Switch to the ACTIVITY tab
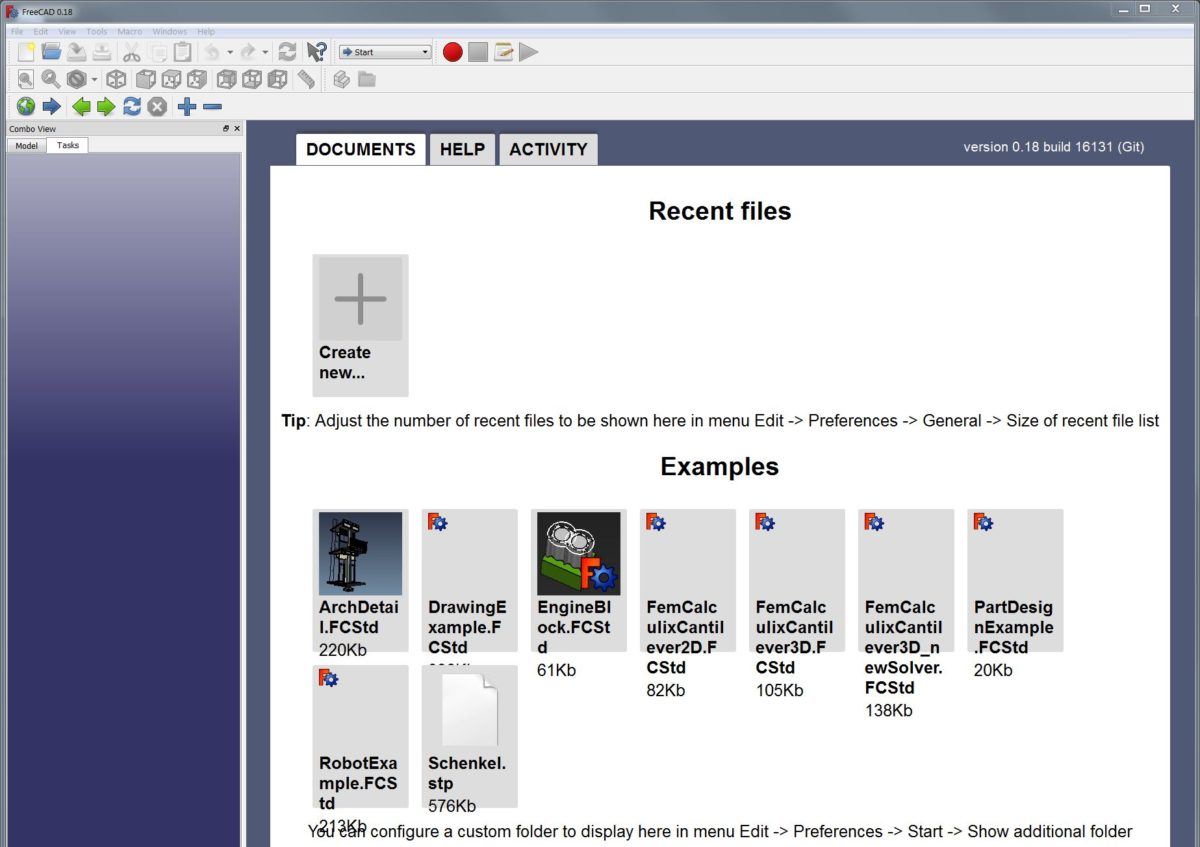Viewport: 1200px width, 847px height. [548, 149]
